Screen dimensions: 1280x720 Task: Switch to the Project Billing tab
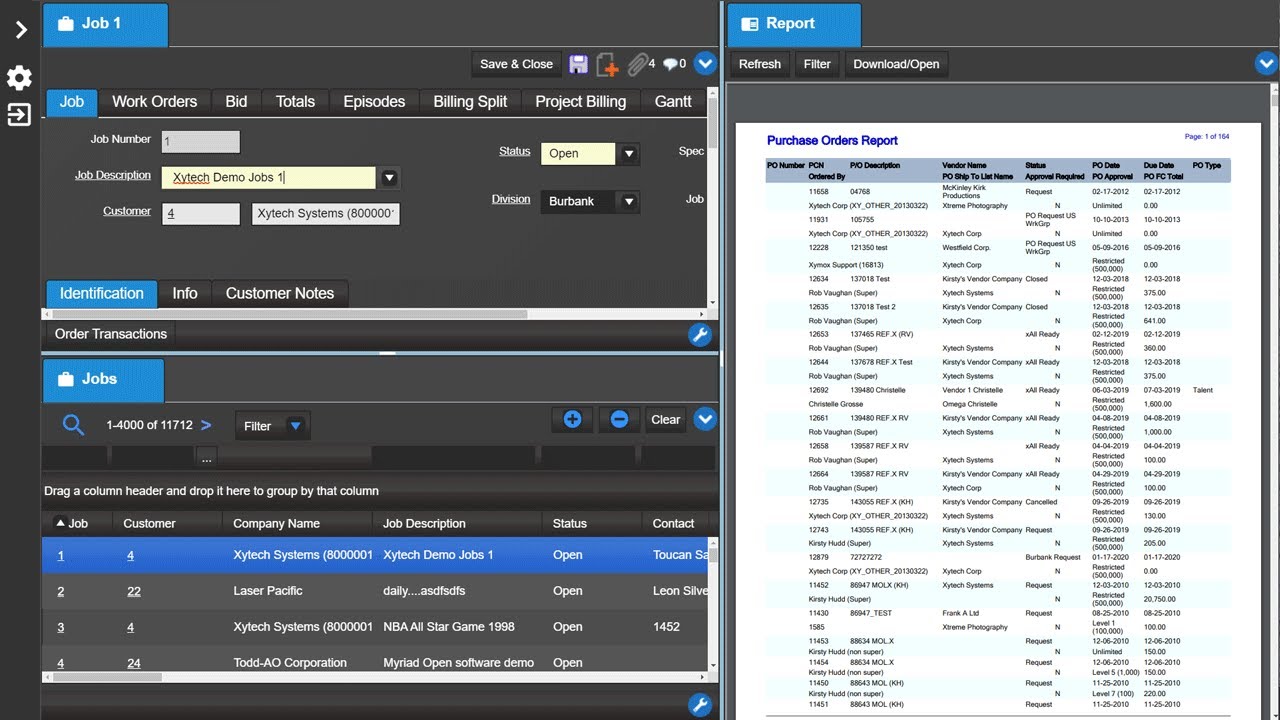580,102
